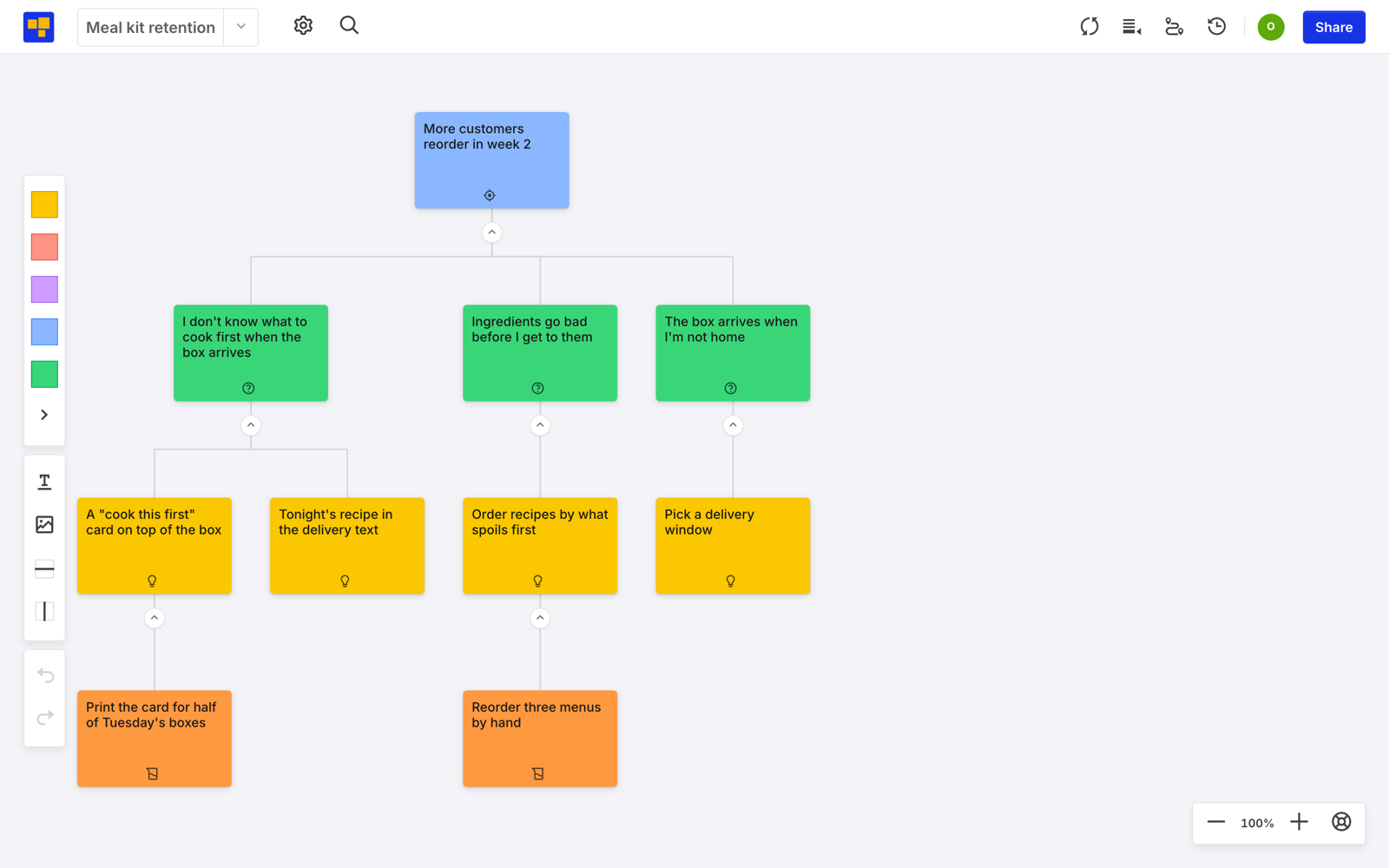Pick the green card color swatch
The width and height of the screenshot is (1389, 868).
(44, 374)
